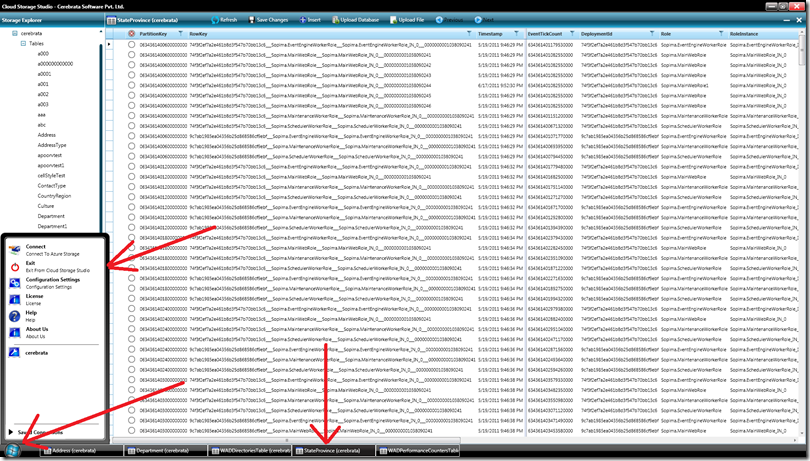This screenshot has height=461, width=810.
Task: Click the Upload File icon
Action: point(393,20)
